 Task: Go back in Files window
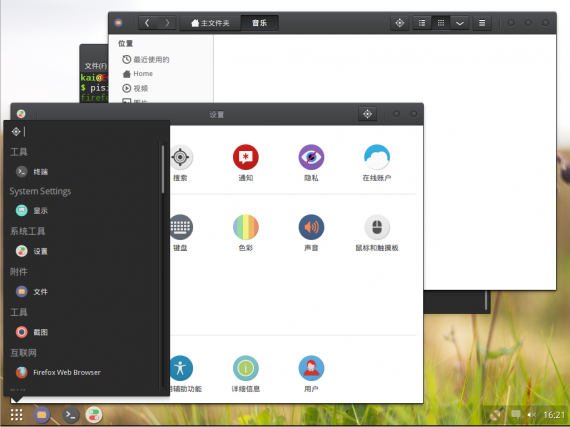[x=147, y=23]
